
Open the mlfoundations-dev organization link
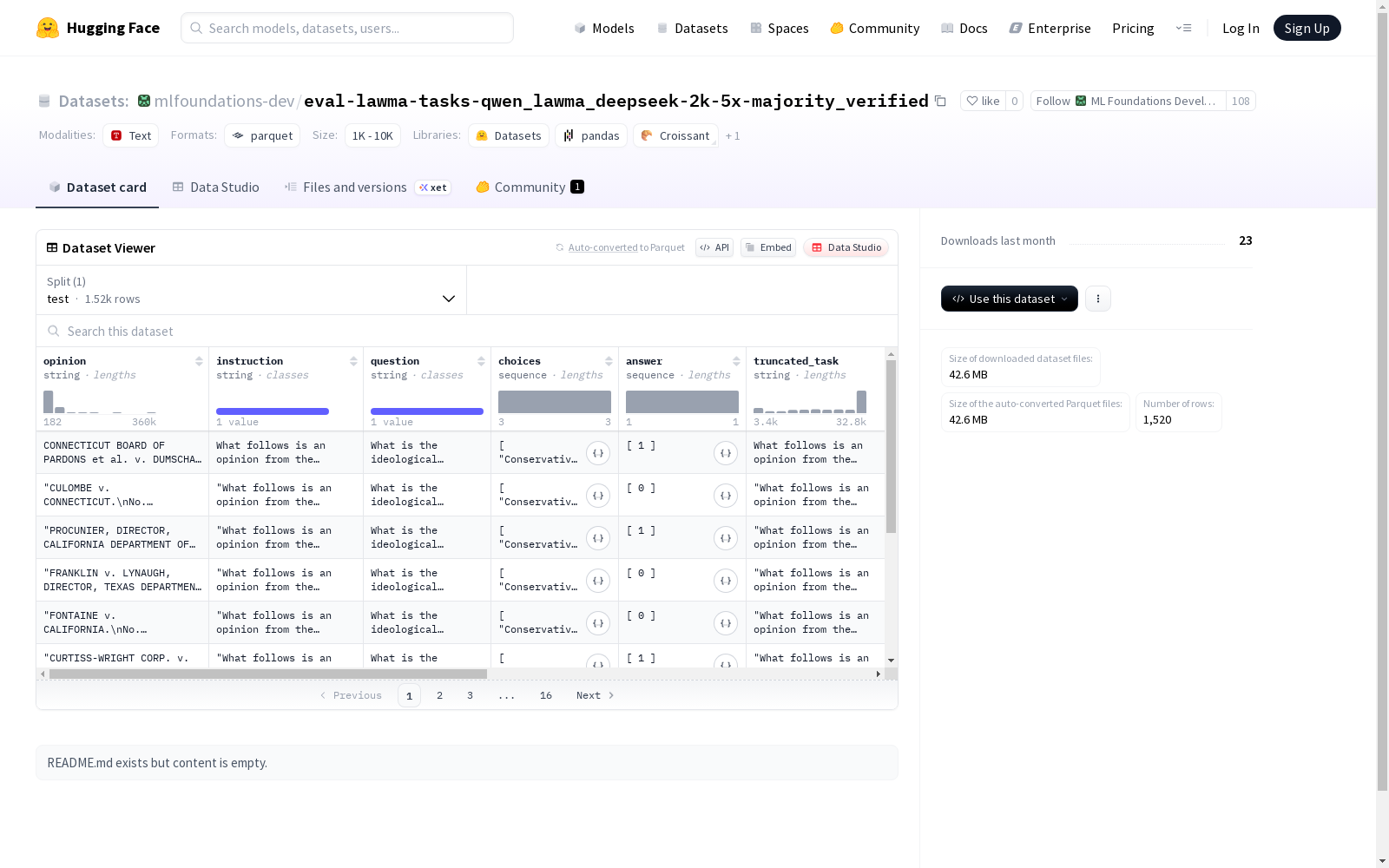click(224, 101)
